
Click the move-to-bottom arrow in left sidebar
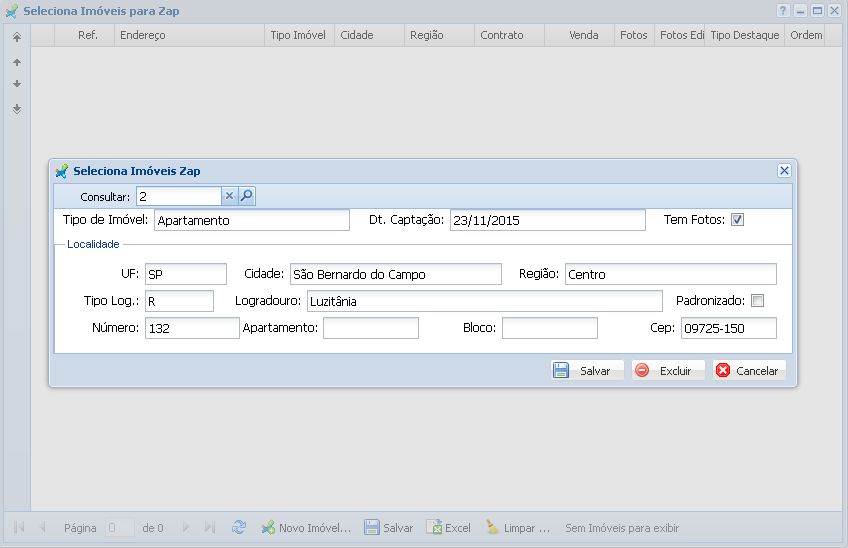[17, 109]
